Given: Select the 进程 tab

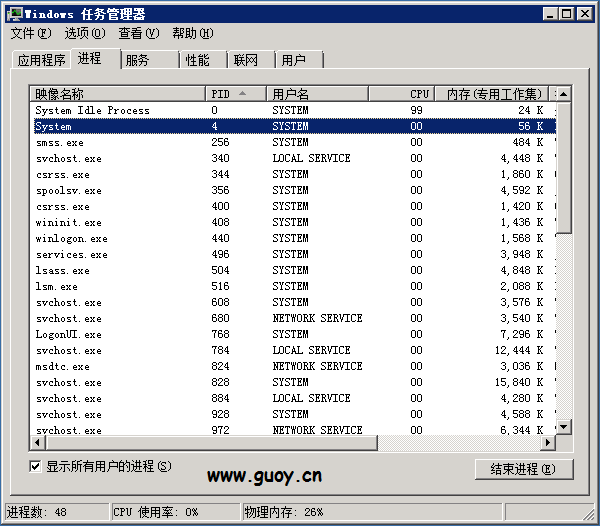Looking at the screenshot, I should pos(96,59).
